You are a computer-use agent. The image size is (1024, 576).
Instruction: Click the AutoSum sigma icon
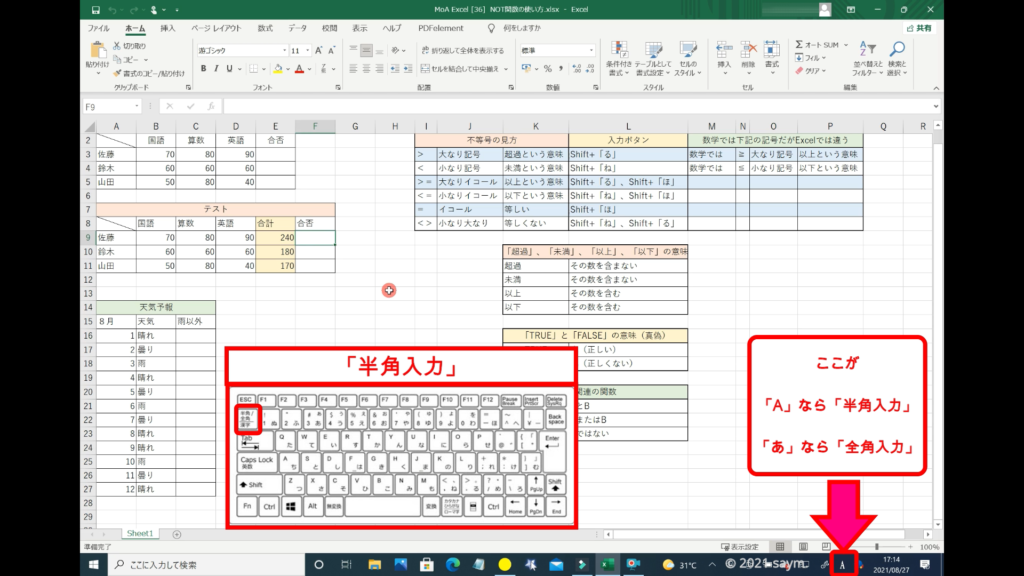(x=800, y=45)
